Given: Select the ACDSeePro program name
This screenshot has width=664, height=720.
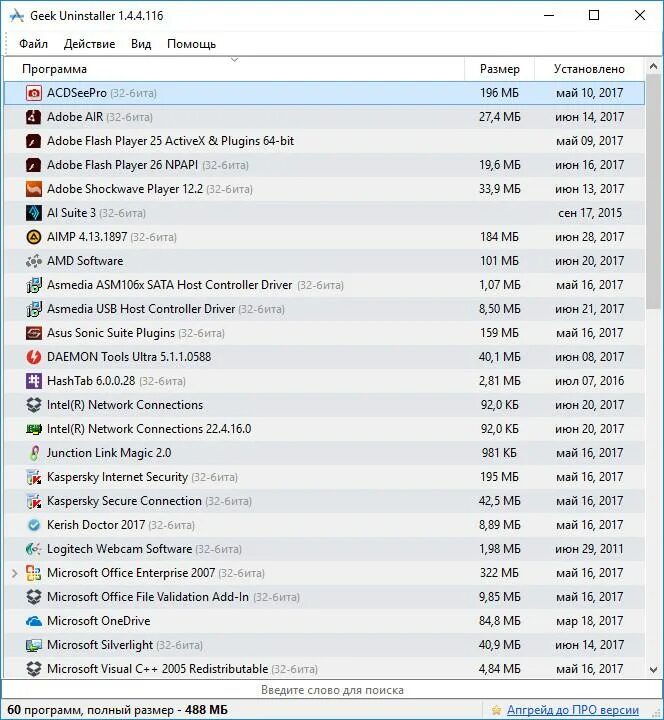Looking at the screenshot, I should coord(77,93).
